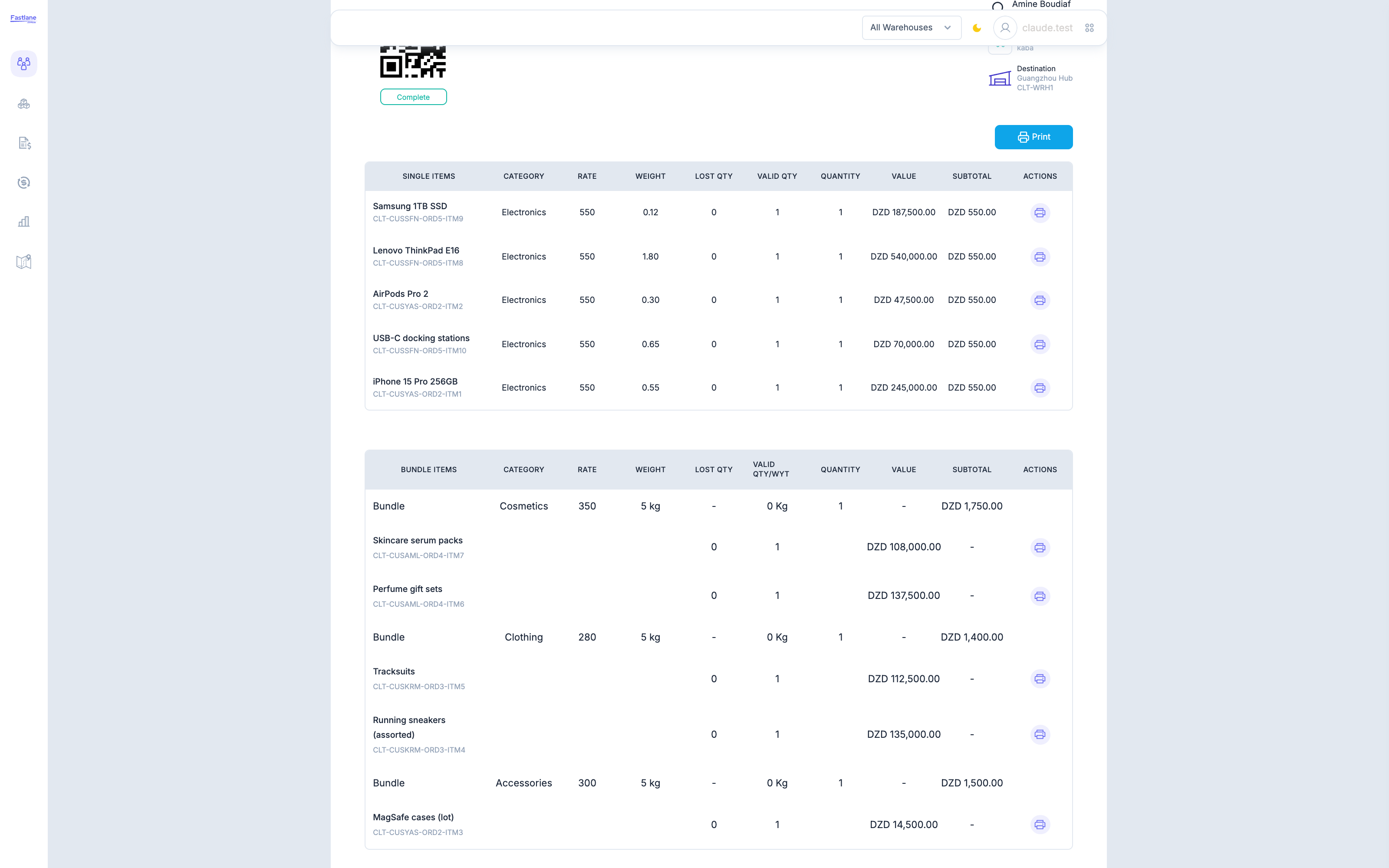Print label for Perfume gift sets
The height and width of the screenshot is (868, 1389).
1040,596
